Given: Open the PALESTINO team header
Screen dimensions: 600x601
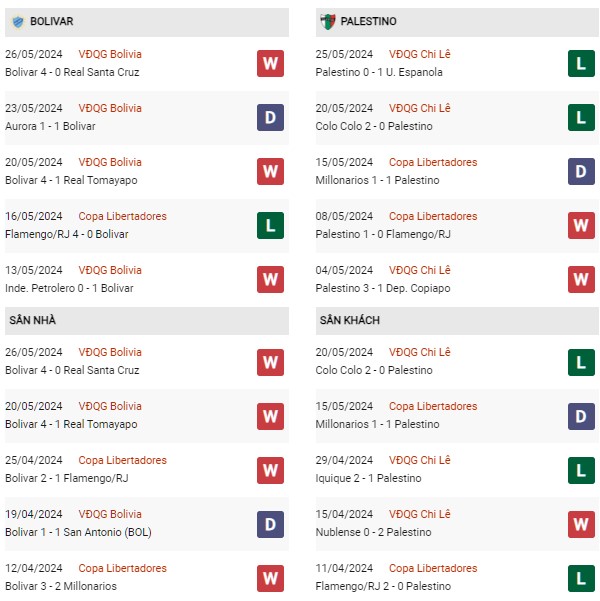Looking at the screenshot, I should point(457,22).
